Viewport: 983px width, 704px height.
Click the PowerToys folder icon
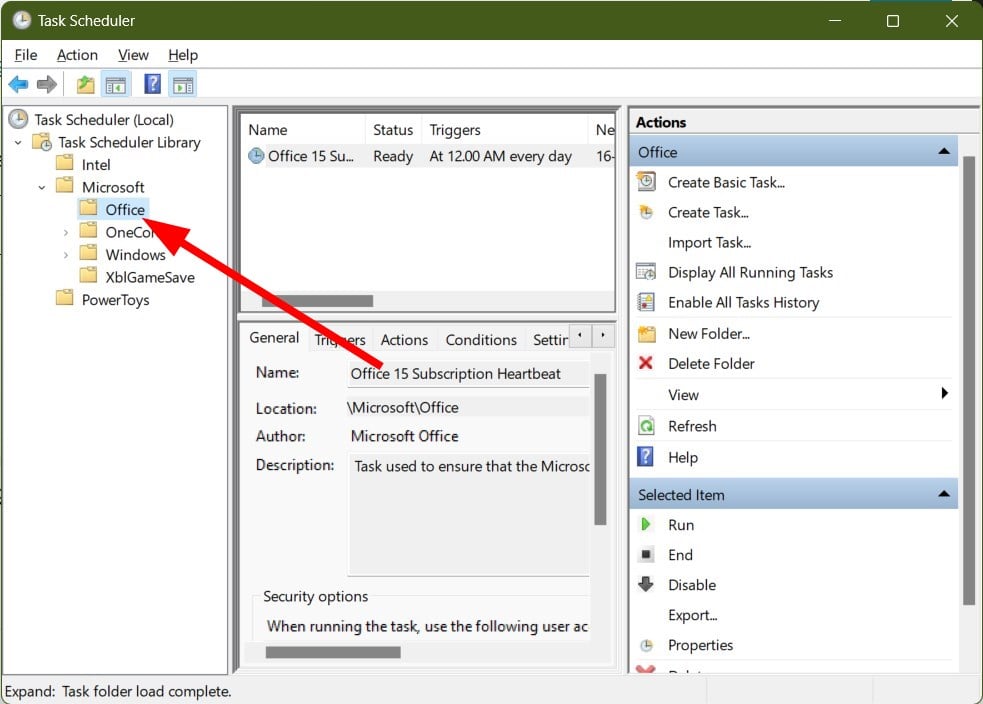pos(65,298)
